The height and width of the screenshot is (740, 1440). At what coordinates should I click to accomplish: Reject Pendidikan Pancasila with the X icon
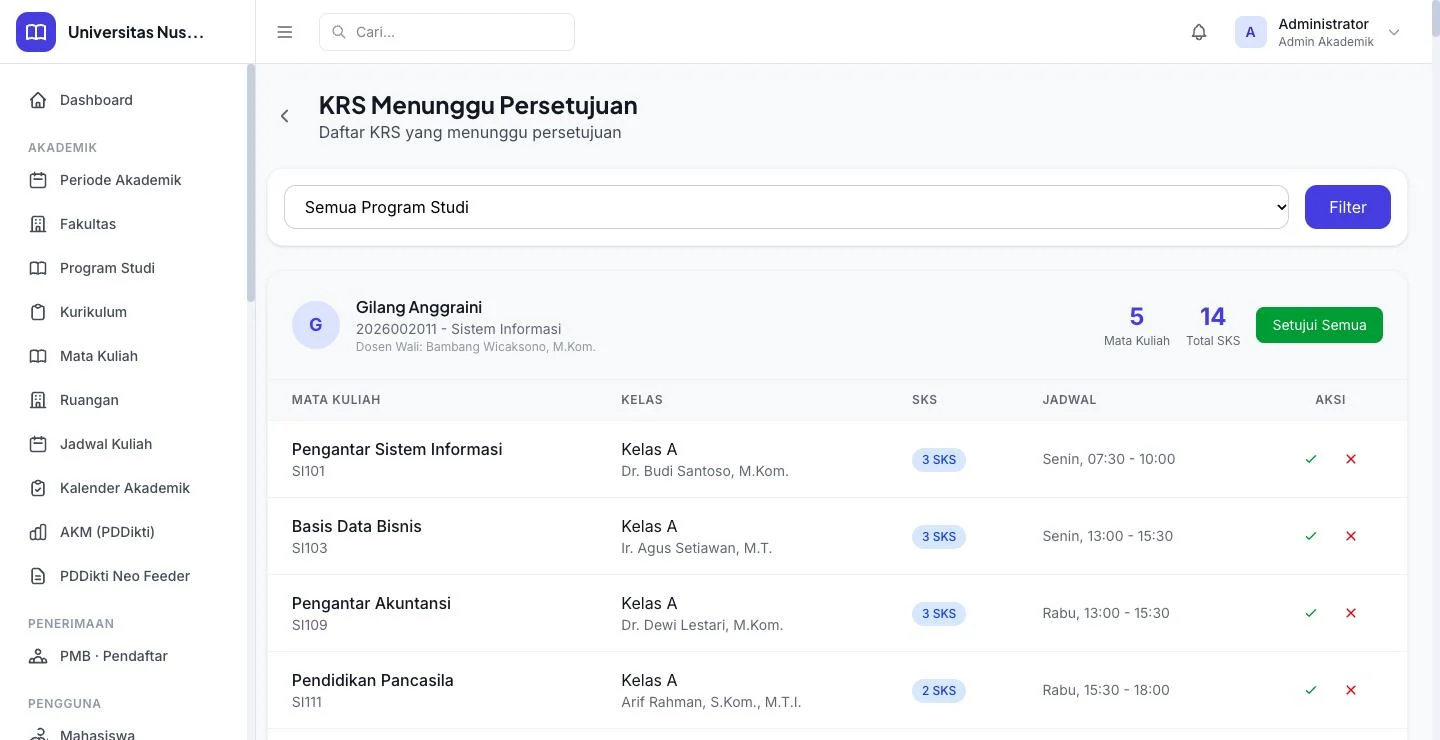click(x=1351, y=690)
